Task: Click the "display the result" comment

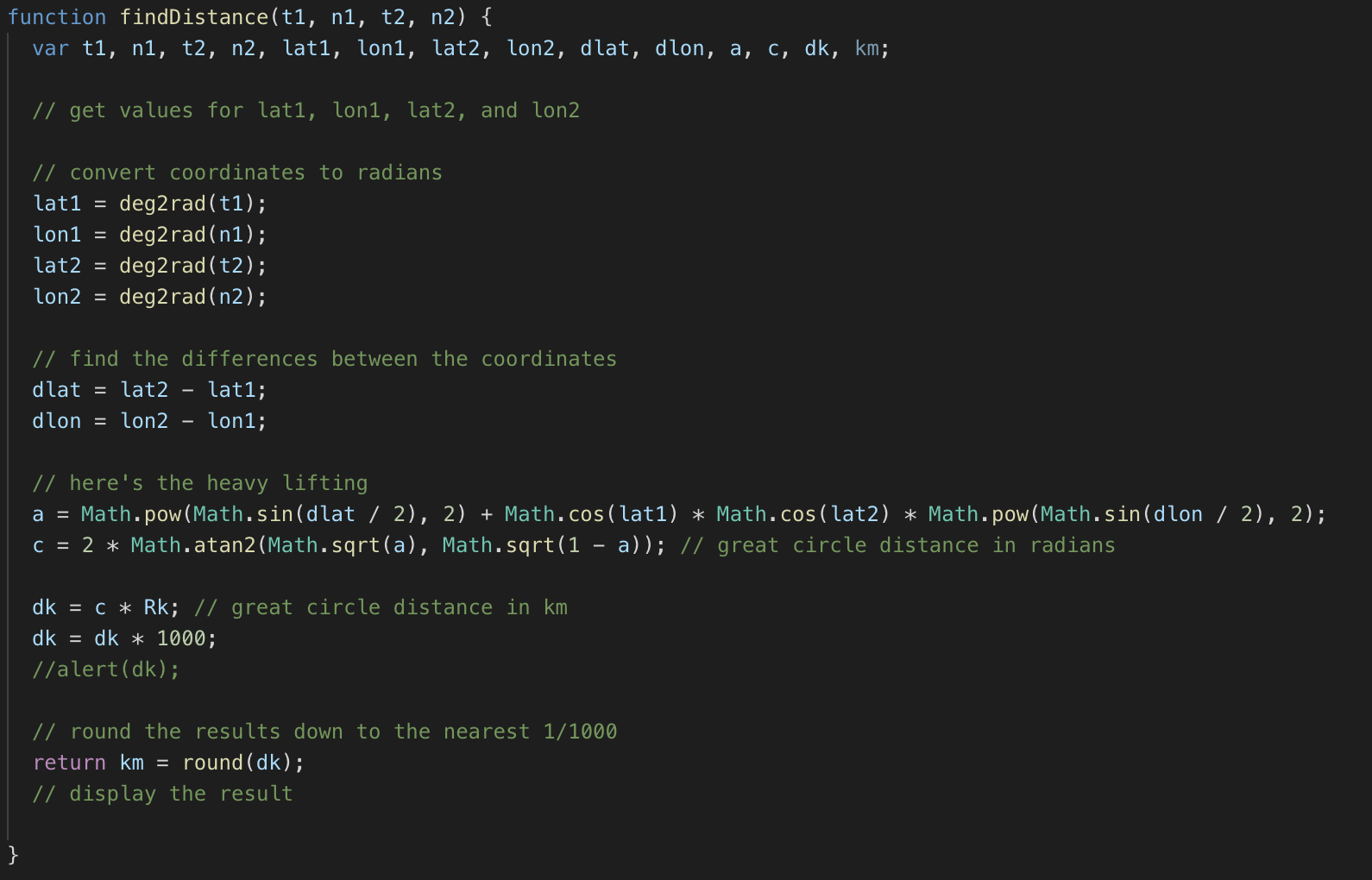Action: [x=163, y=794]
